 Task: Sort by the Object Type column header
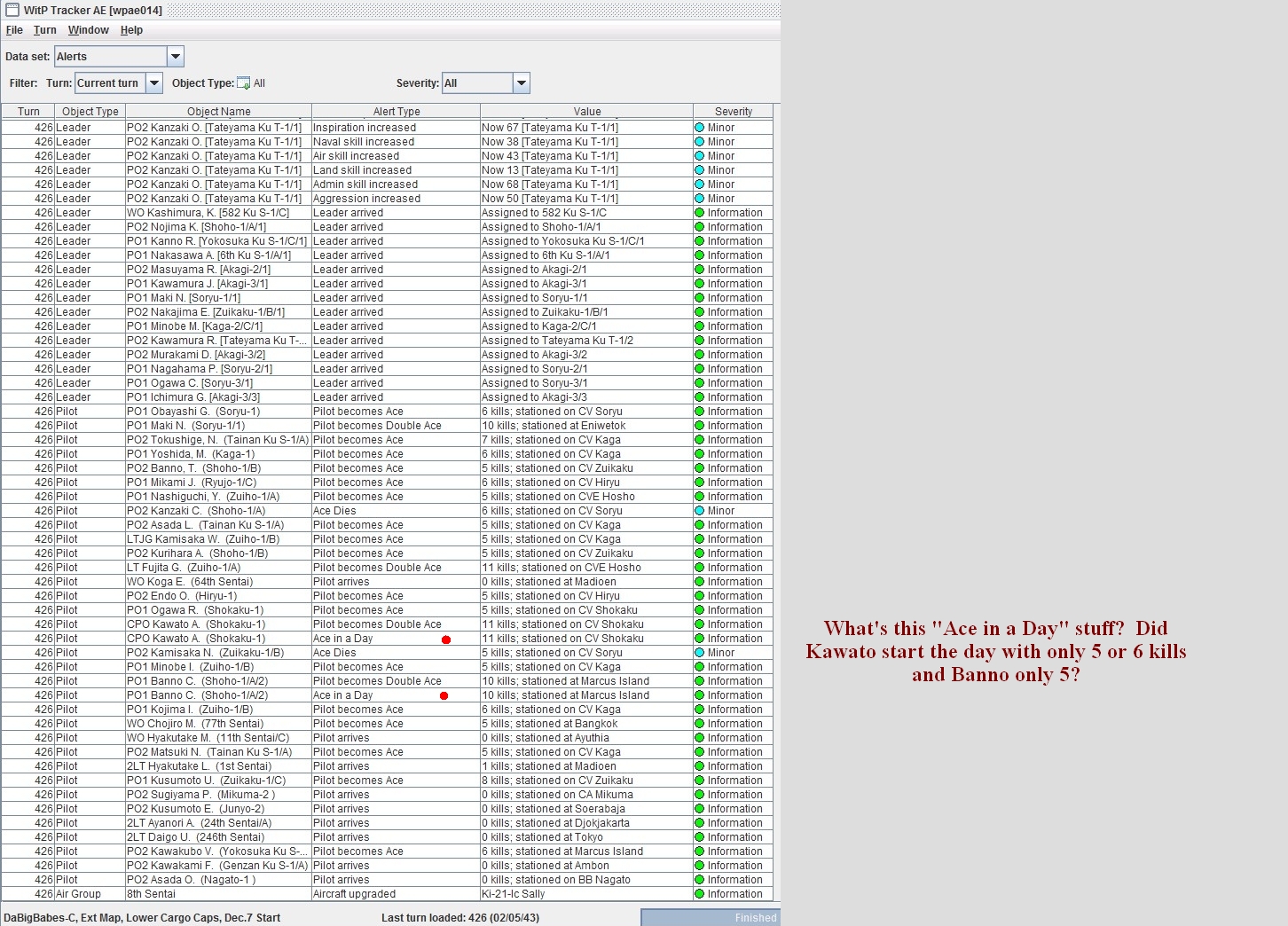coord(90,112)
